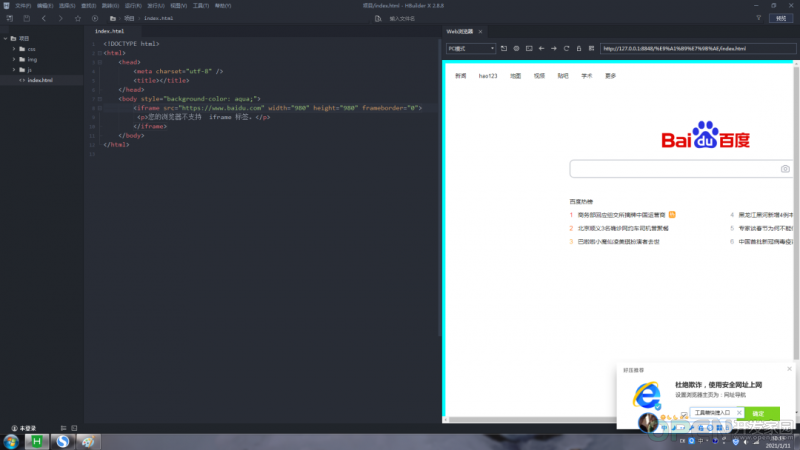Save the file with the floppy icon

pyautogui.click(x=27, y=18)
